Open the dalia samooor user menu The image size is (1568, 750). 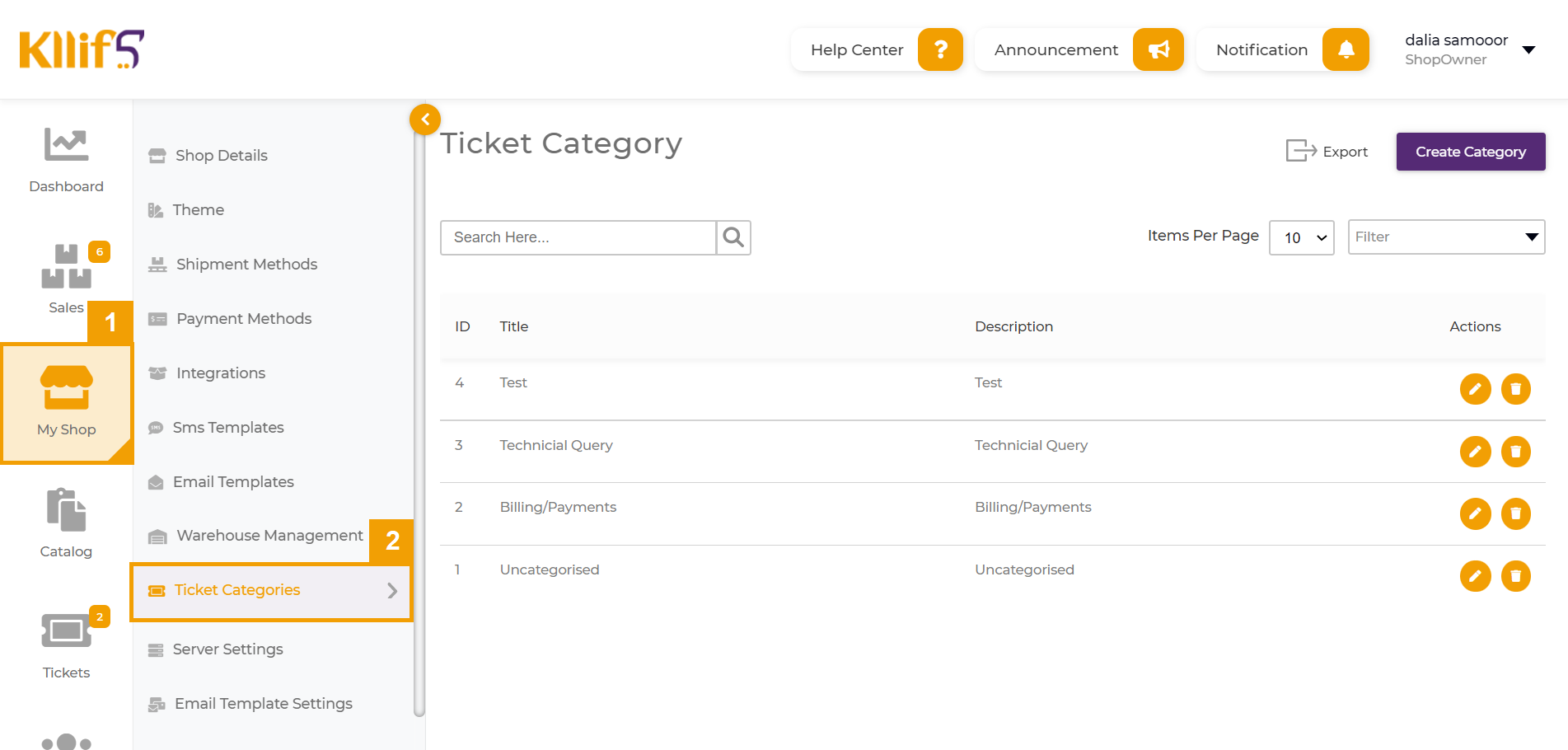pos(1528,49)
